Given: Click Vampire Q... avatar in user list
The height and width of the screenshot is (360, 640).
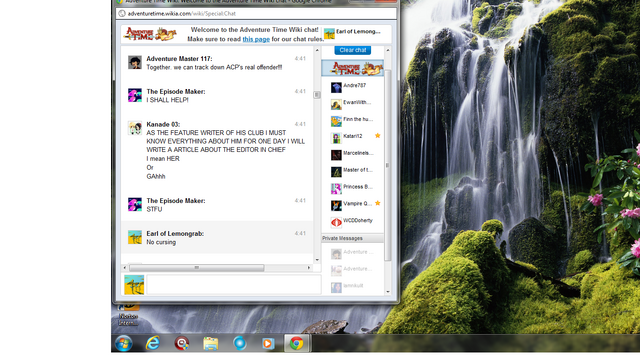Looking at the screenshot, I should click(x=336, y=205).
